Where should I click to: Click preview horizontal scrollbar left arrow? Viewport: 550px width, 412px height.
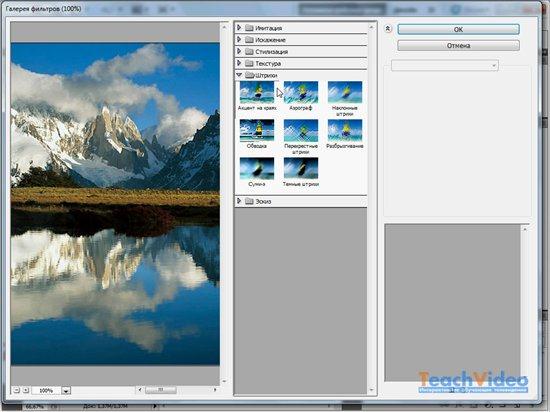pyautogui.click(x=140, y=390)
